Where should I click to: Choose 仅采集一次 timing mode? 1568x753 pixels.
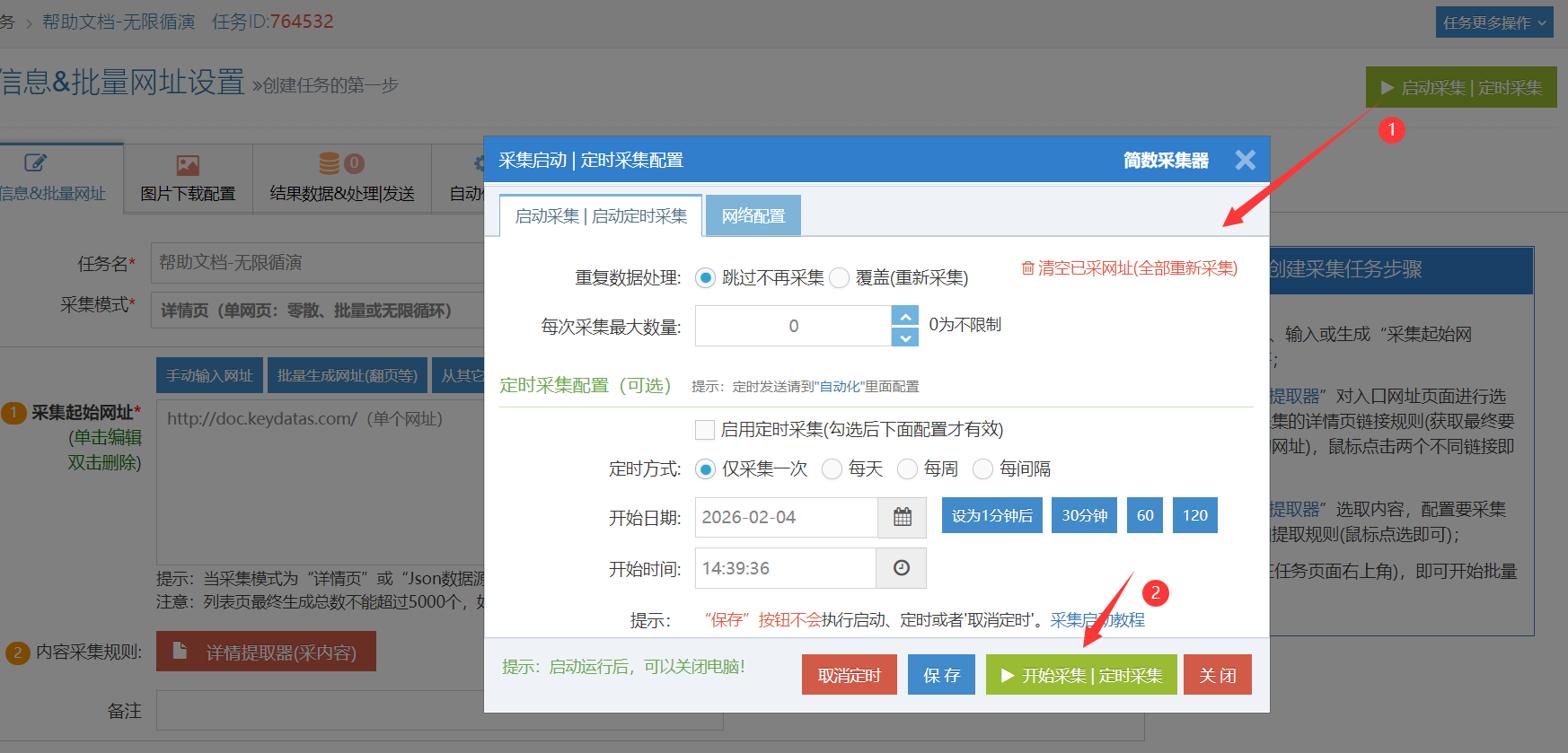pos(706,468)
